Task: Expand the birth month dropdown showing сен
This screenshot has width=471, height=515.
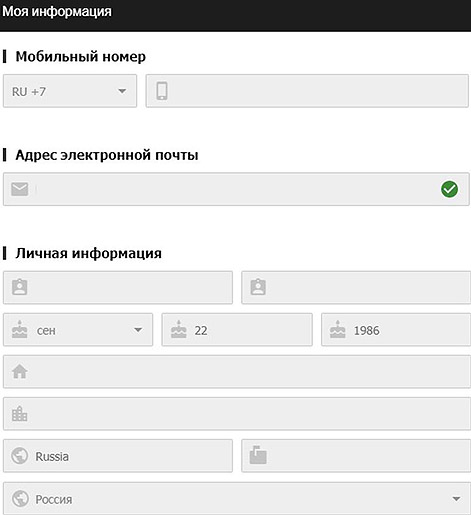Action: click(78, 330)
